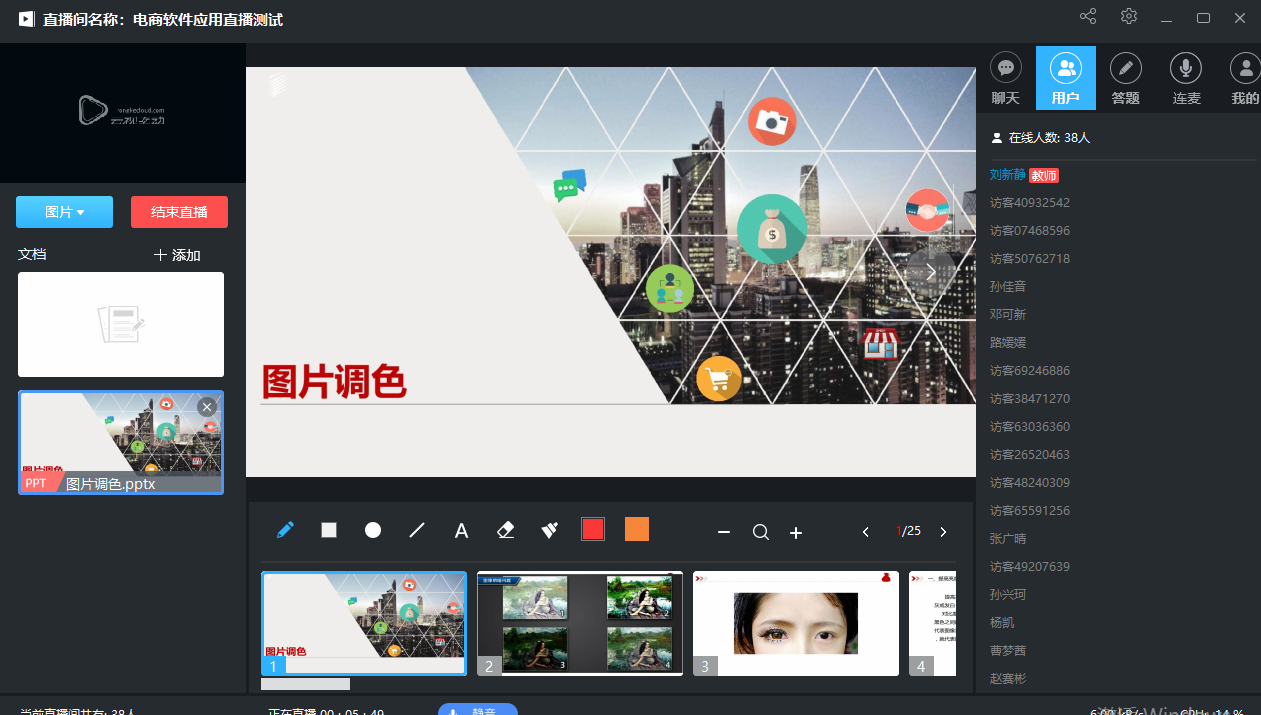Open settings gear in title bar
Screen dimensions: 1261x715
click(x=1129, y=17)
